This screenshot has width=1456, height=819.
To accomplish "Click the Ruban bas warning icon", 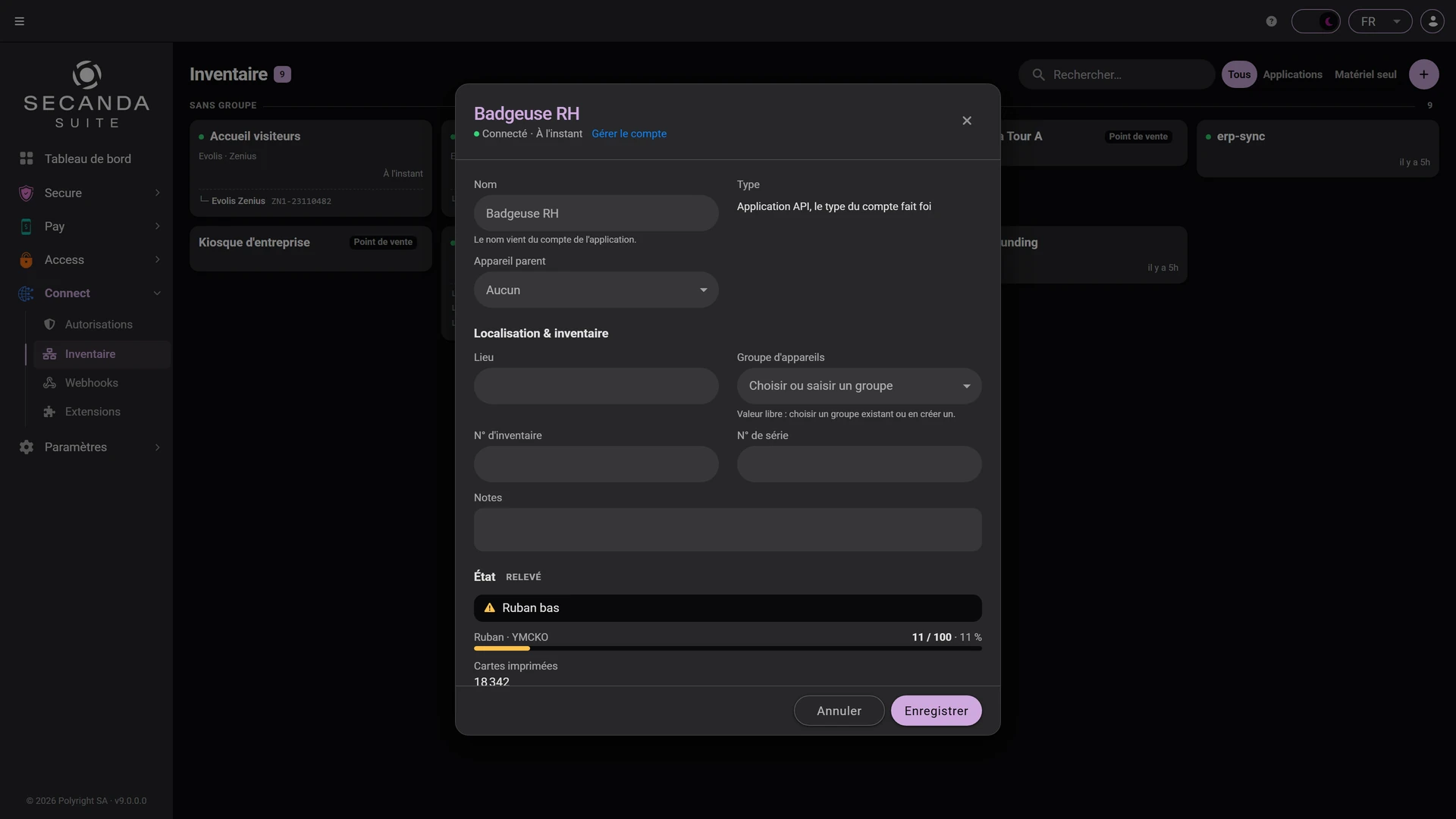I will (490, 608).
